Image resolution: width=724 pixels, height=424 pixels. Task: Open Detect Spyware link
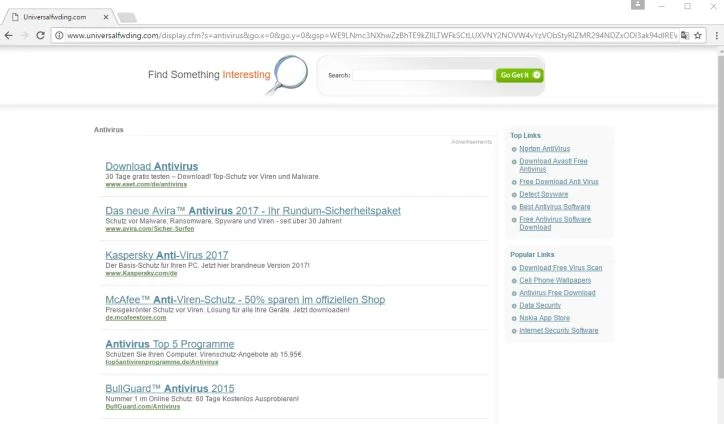coord(543,194)
